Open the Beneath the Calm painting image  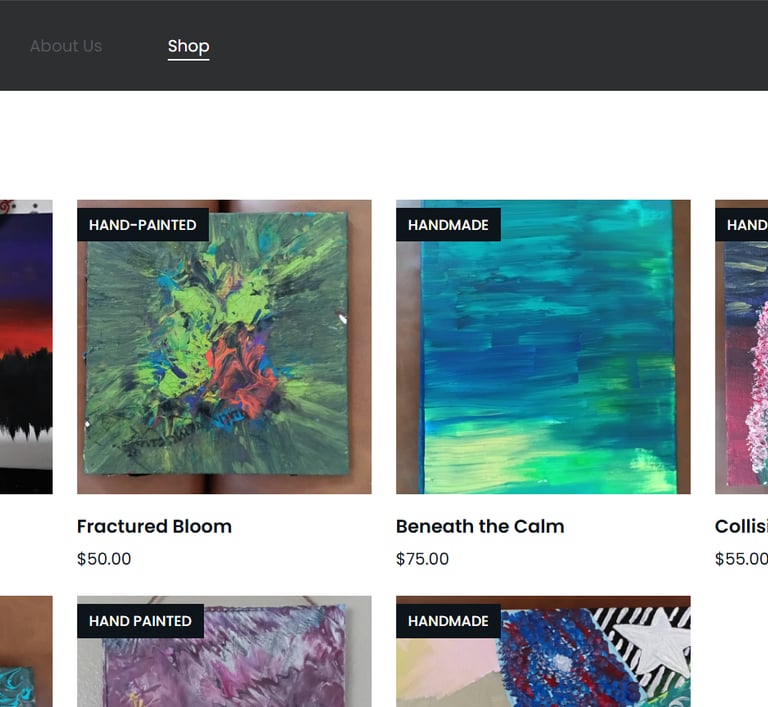(x=543, y=346)
